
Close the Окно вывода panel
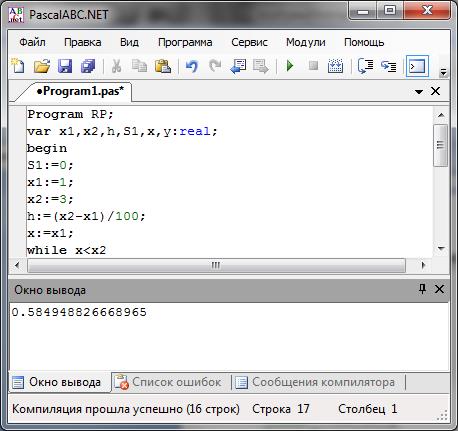[x=439, y=289]
